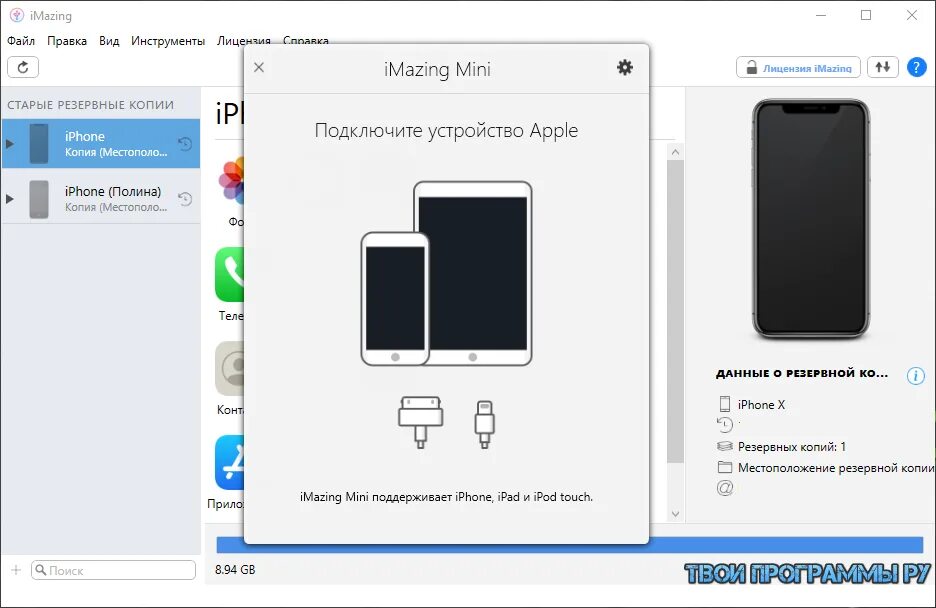The height and width of the screenshot is (608, 936).
Task: Click Местоположение резервной копии entry
Action: pos(836,468)
